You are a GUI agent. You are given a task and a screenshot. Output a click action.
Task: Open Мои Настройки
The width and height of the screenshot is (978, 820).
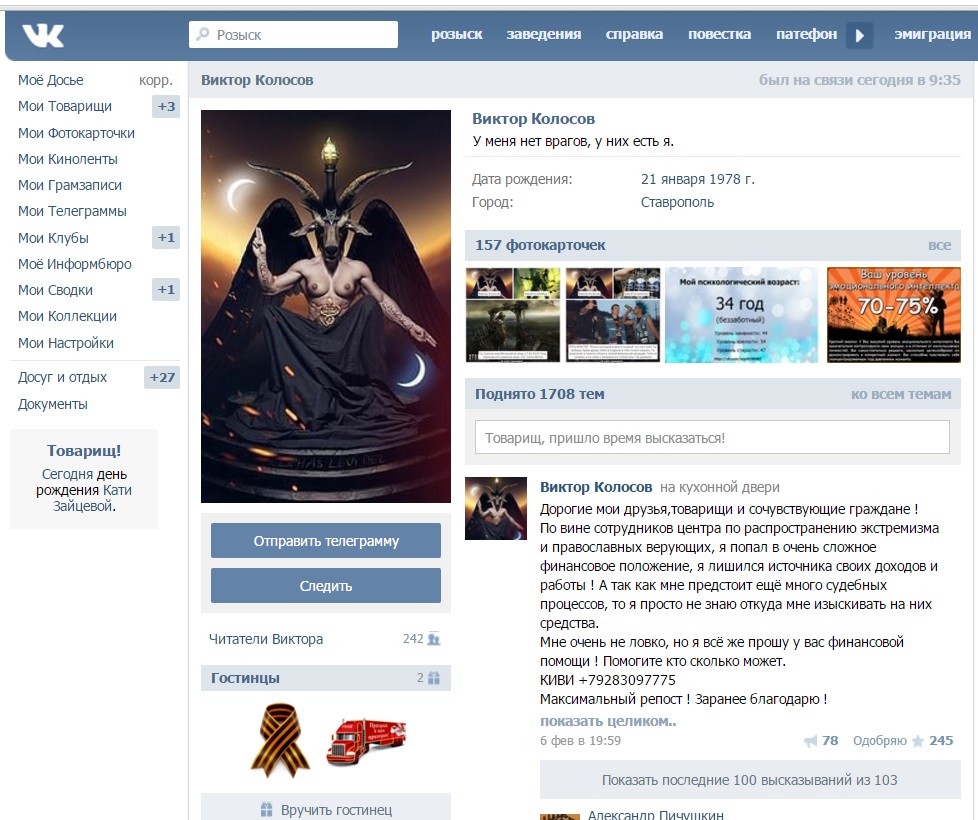65,343
